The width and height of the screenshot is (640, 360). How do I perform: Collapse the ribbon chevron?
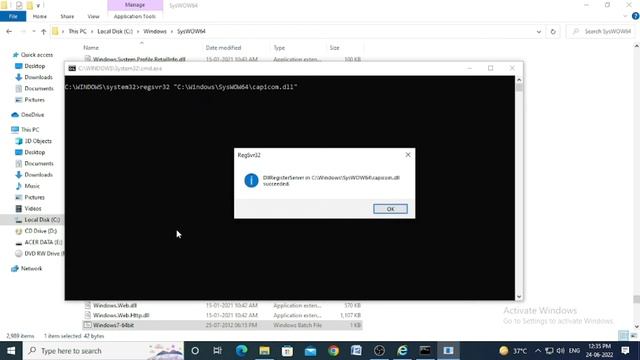pos(625,16)
